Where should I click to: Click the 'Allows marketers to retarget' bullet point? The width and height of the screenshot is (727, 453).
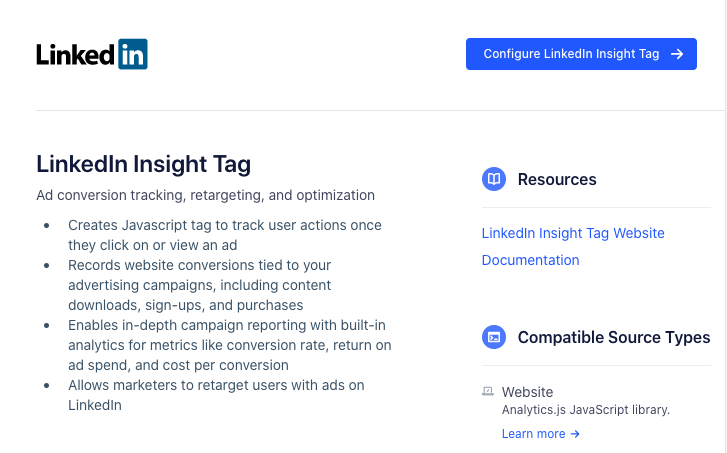[x=216, y=395]
